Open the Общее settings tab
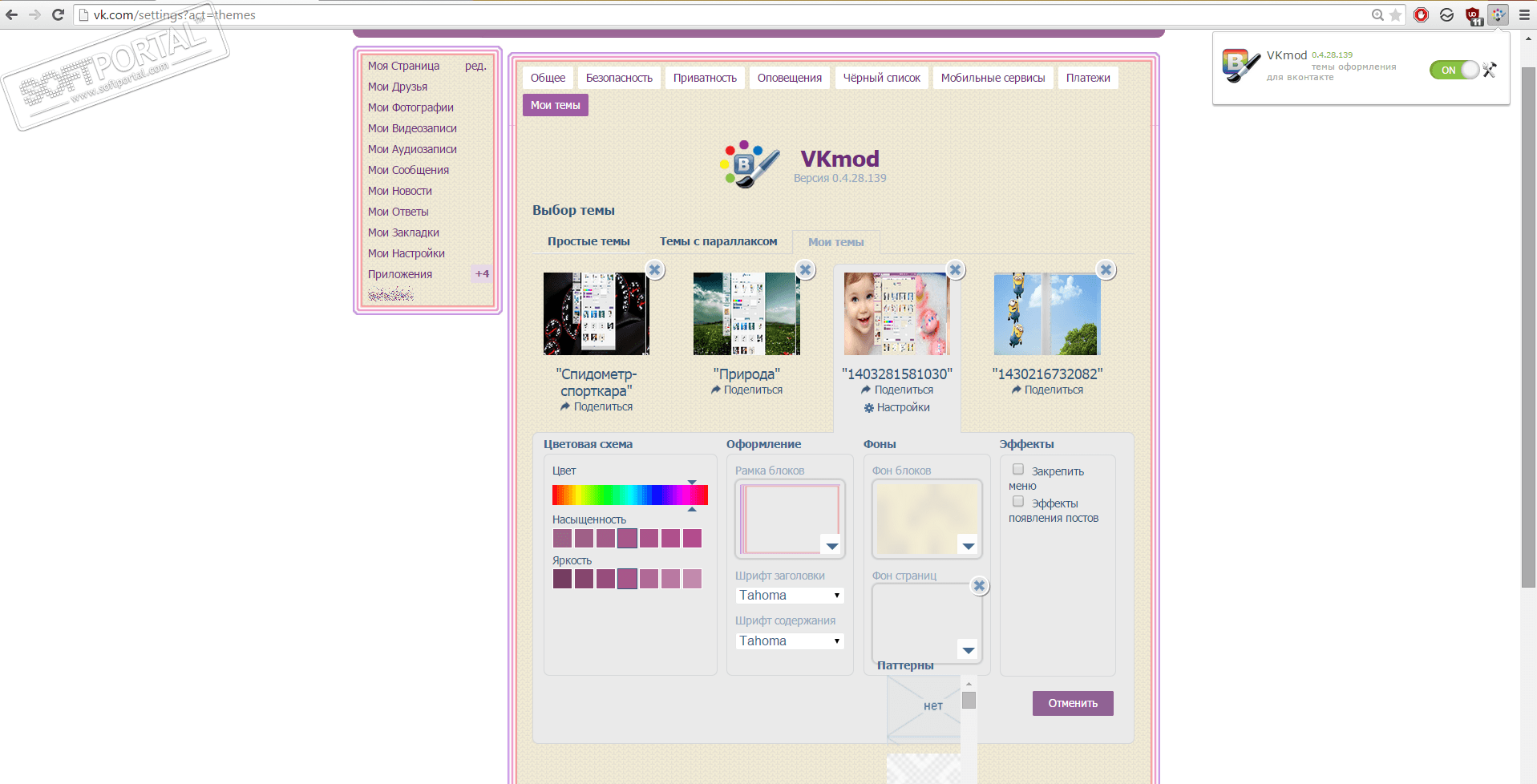The image size is (1537, 784). tap(548, 78)
